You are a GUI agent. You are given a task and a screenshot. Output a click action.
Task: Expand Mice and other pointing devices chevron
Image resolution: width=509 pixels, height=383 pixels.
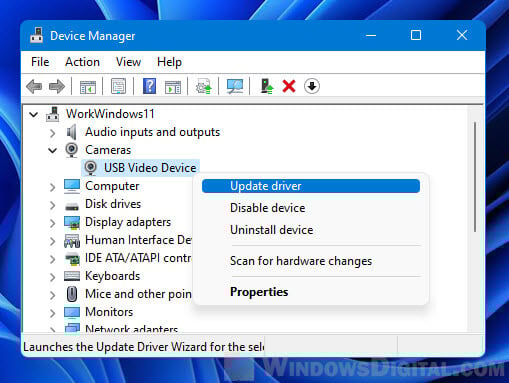coord(52,295)
